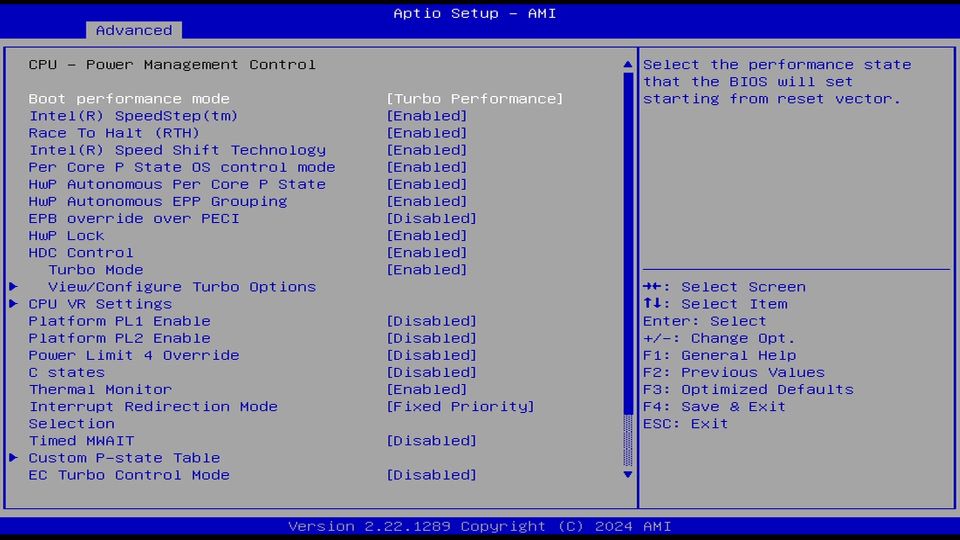Screen dimensions: 960x540
Task: Select HwP Autonomous EPP Grouping
Action: tap(158, 201)
